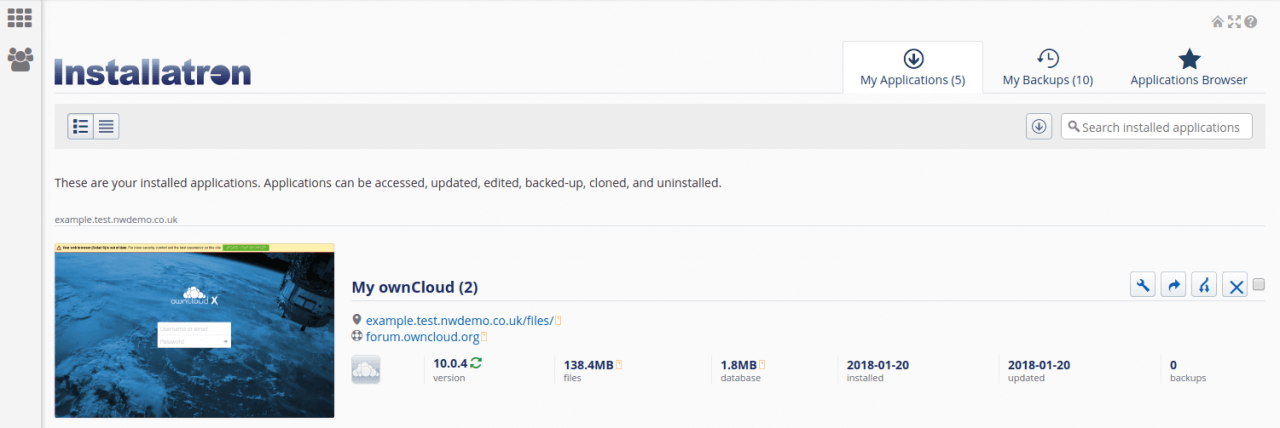Click the home icon at top right

1217,21
